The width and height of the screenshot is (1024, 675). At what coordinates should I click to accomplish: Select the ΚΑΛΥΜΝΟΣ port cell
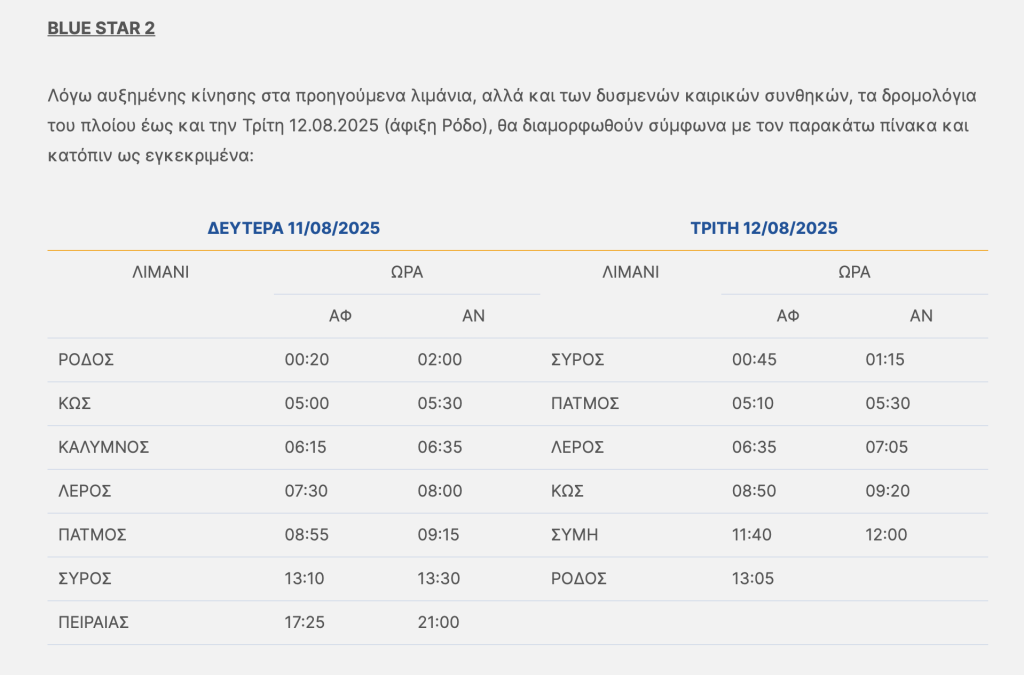[104, 447]
